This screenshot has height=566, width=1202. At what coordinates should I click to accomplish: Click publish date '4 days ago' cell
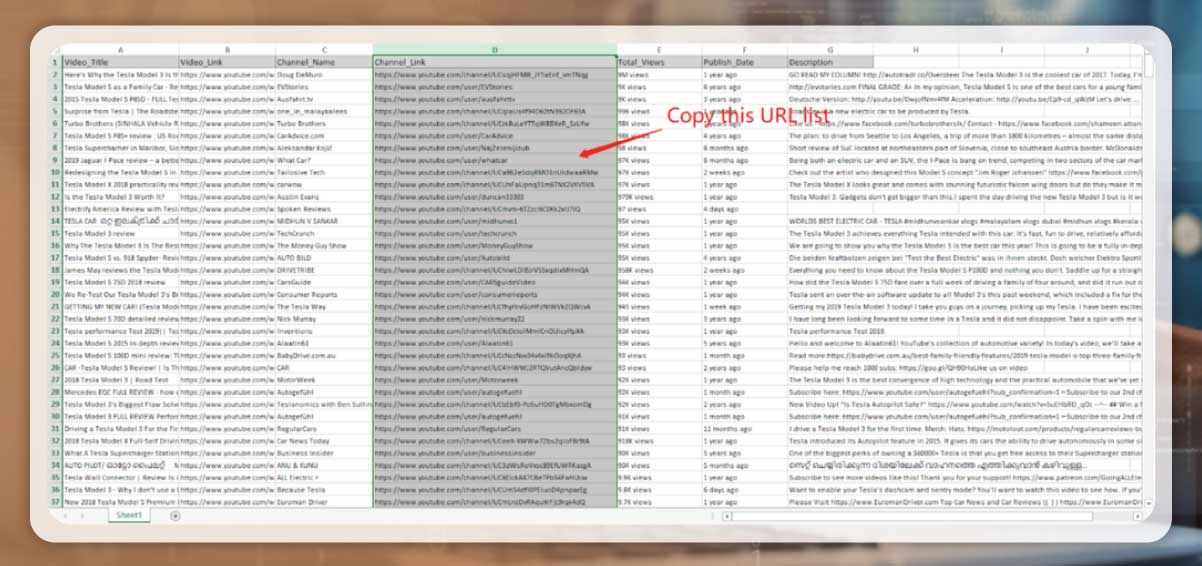coord(744,209)
